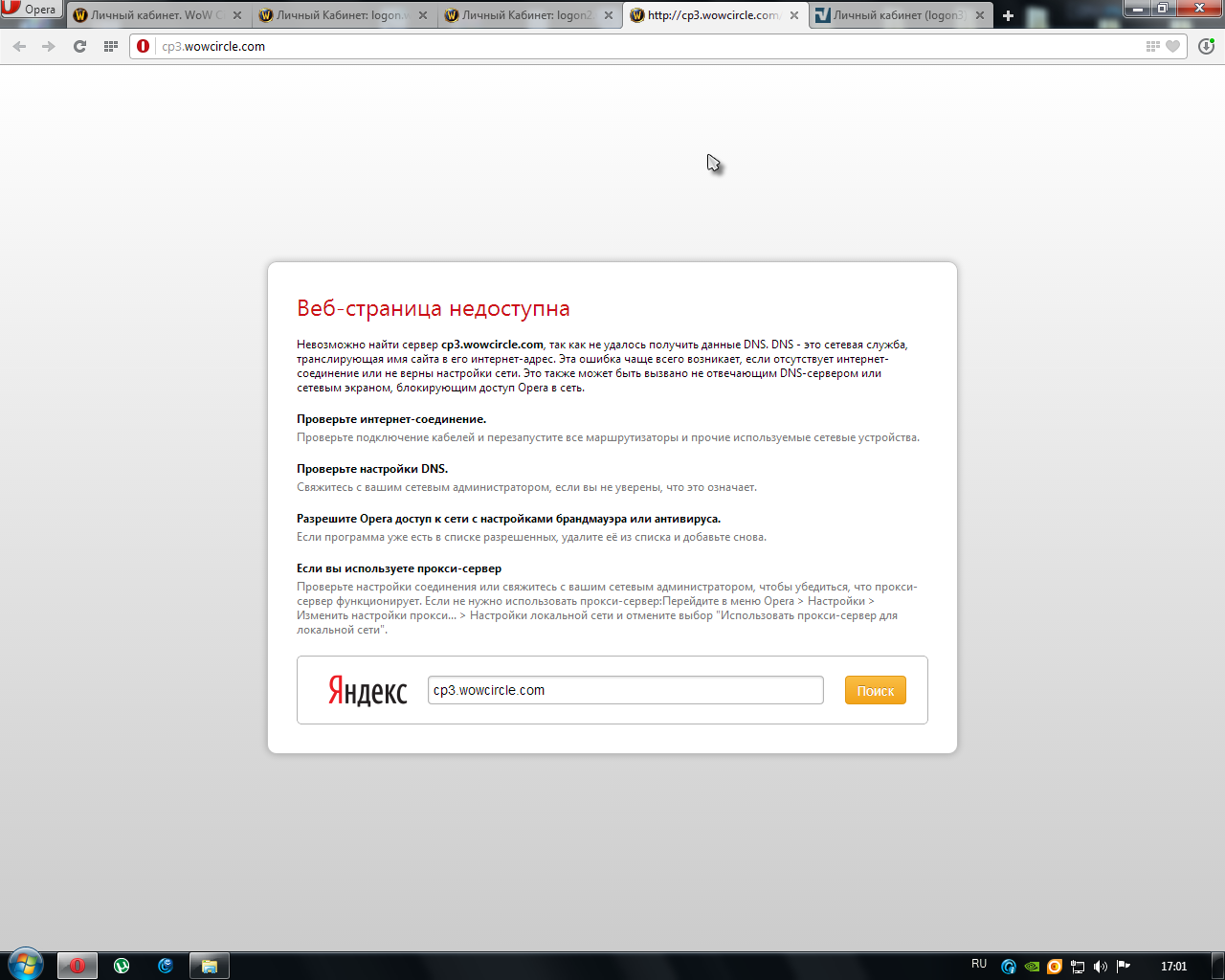Close the 'Личный Кабинет: logon.w' tab
Screen dimensions: 1225x980
[x=423, y=15]
